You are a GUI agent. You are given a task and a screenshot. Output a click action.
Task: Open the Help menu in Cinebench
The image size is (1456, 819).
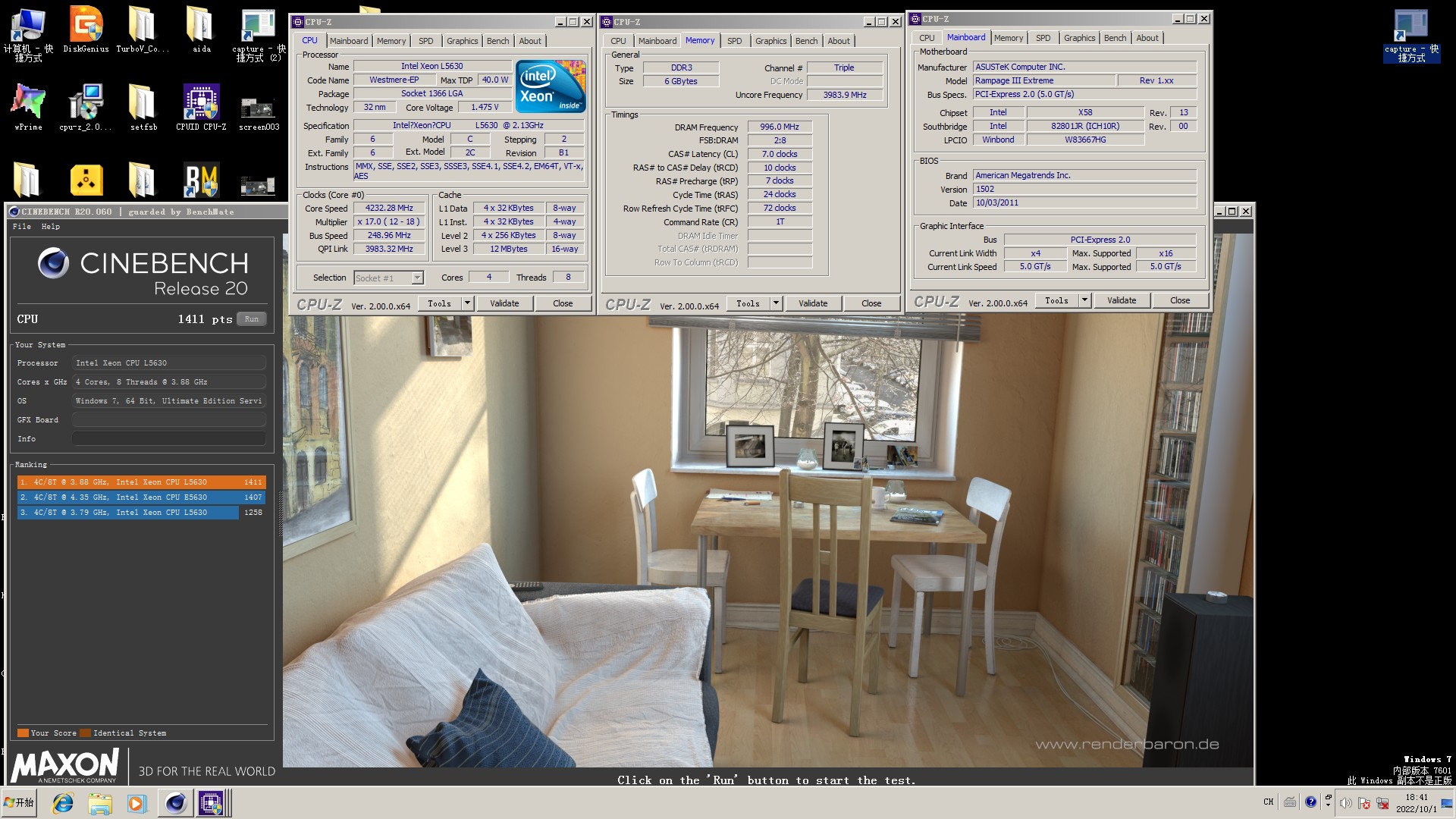coord(51,226)
